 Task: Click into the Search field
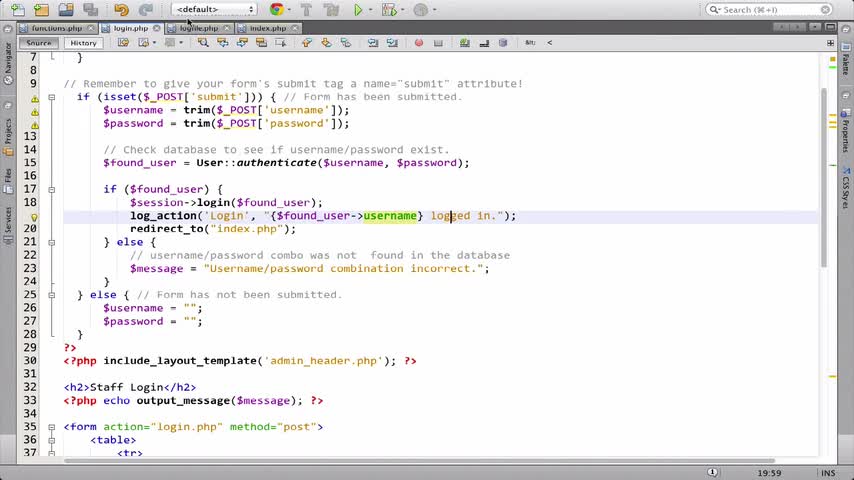point(768,10)
